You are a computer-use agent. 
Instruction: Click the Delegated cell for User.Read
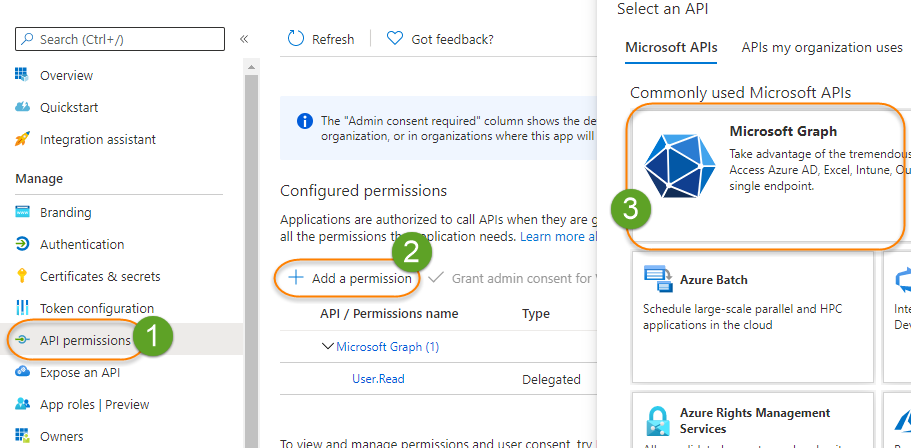point(551,379)
